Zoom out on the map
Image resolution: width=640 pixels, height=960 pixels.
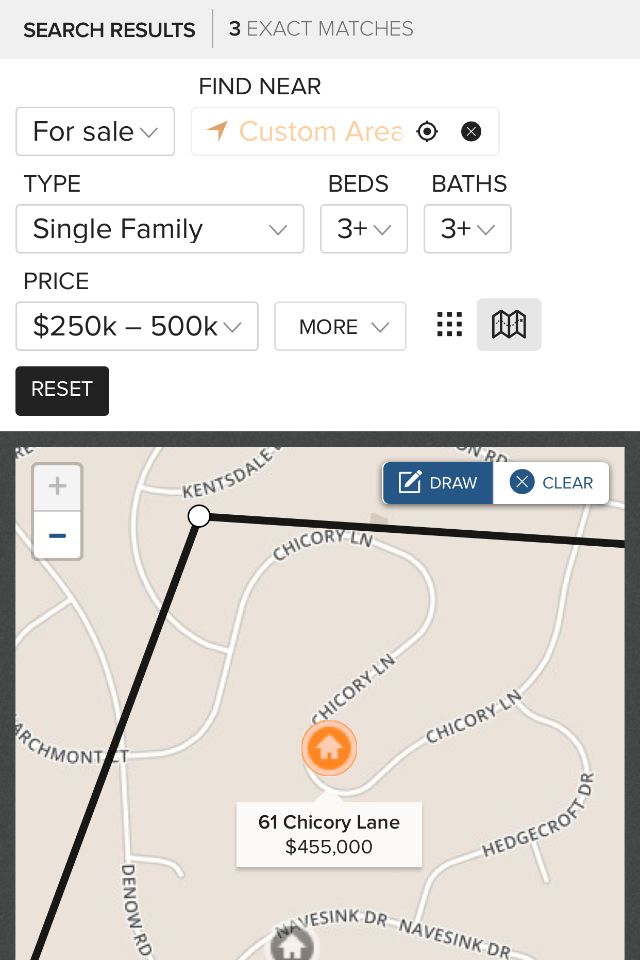click(x=57, y=535)
